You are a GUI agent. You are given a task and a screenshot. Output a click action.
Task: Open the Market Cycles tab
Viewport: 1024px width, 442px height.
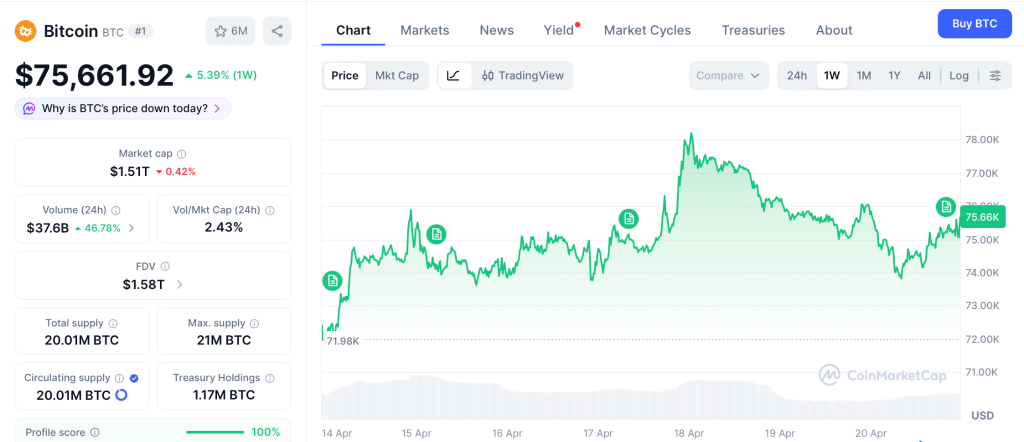pos(647,30)
